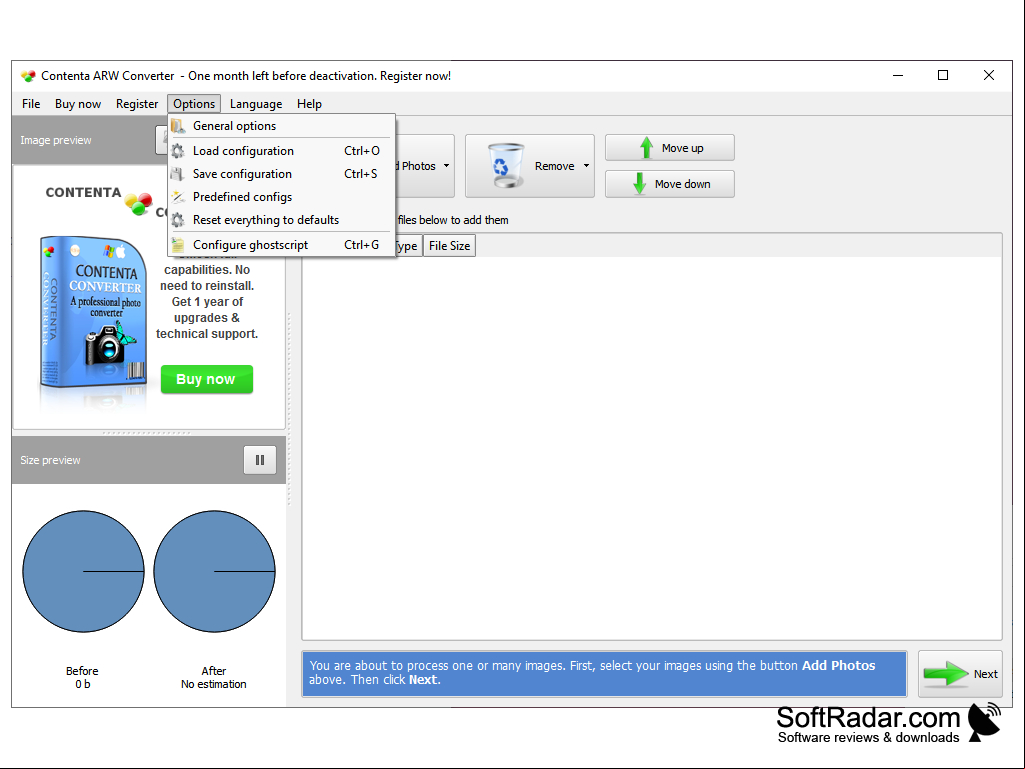Click the blue instruction message box
Viewport: 1025px width, 769px height.
click(604, 673)
